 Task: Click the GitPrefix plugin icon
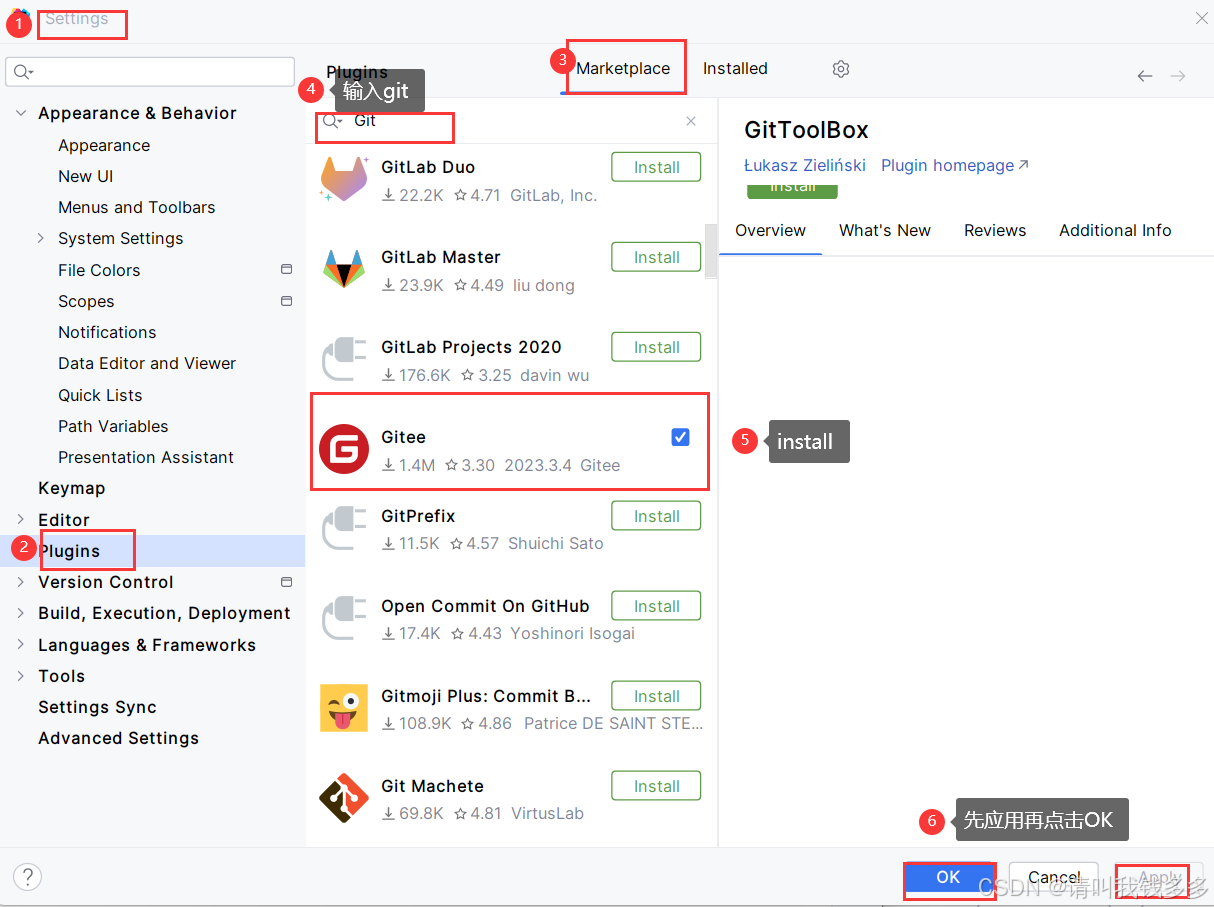344,529
